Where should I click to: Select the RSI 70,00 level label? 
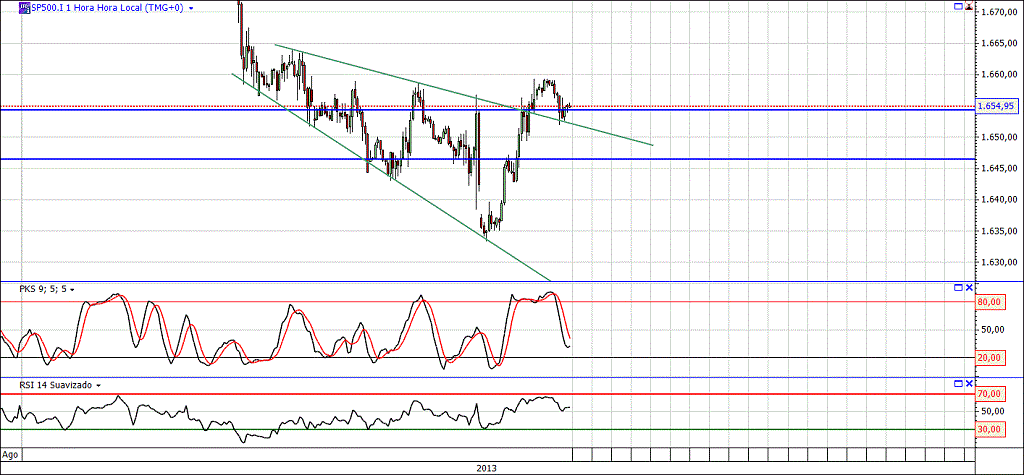point(989,394)
